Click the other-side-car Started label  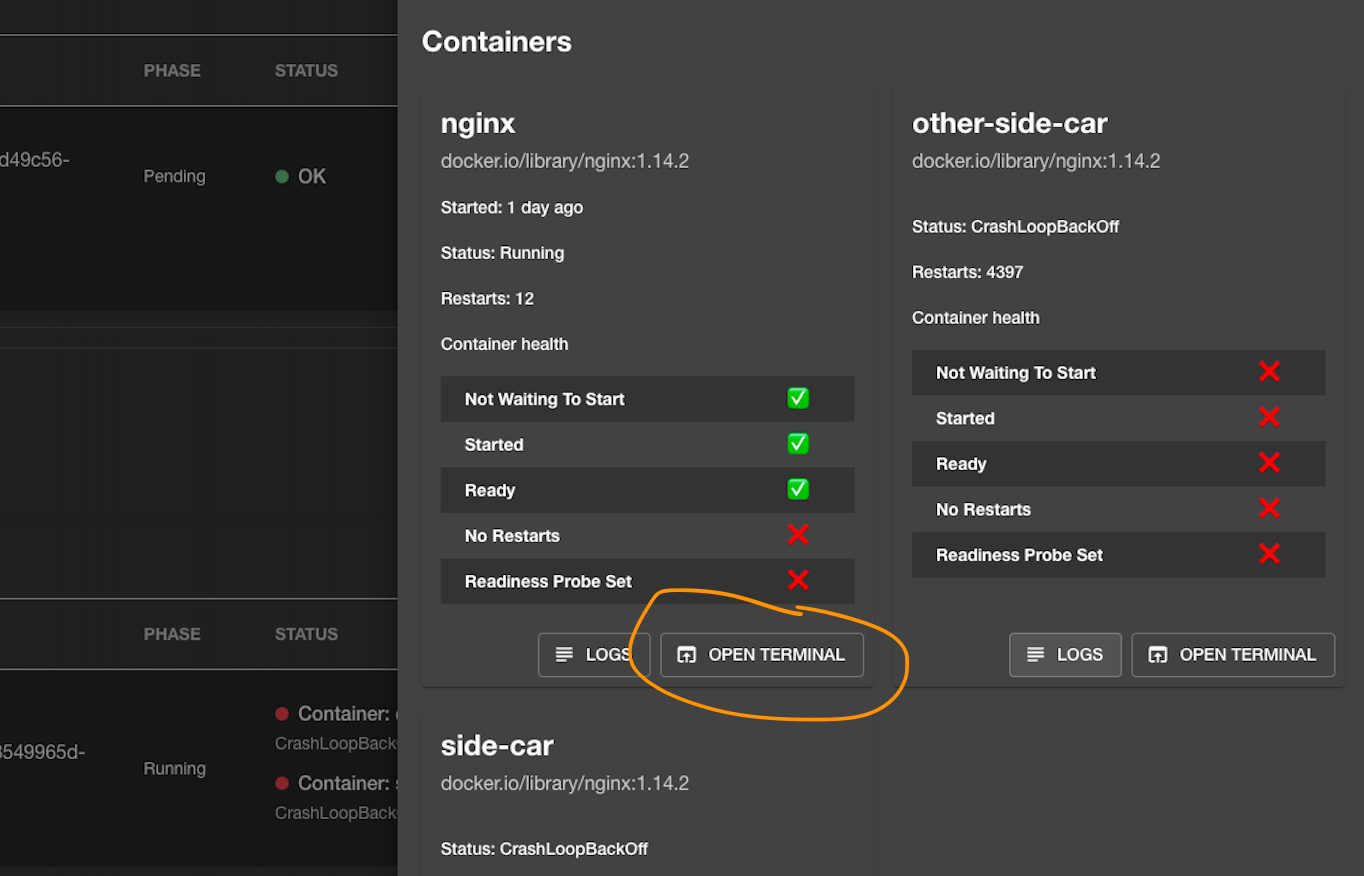coord(965,419)
